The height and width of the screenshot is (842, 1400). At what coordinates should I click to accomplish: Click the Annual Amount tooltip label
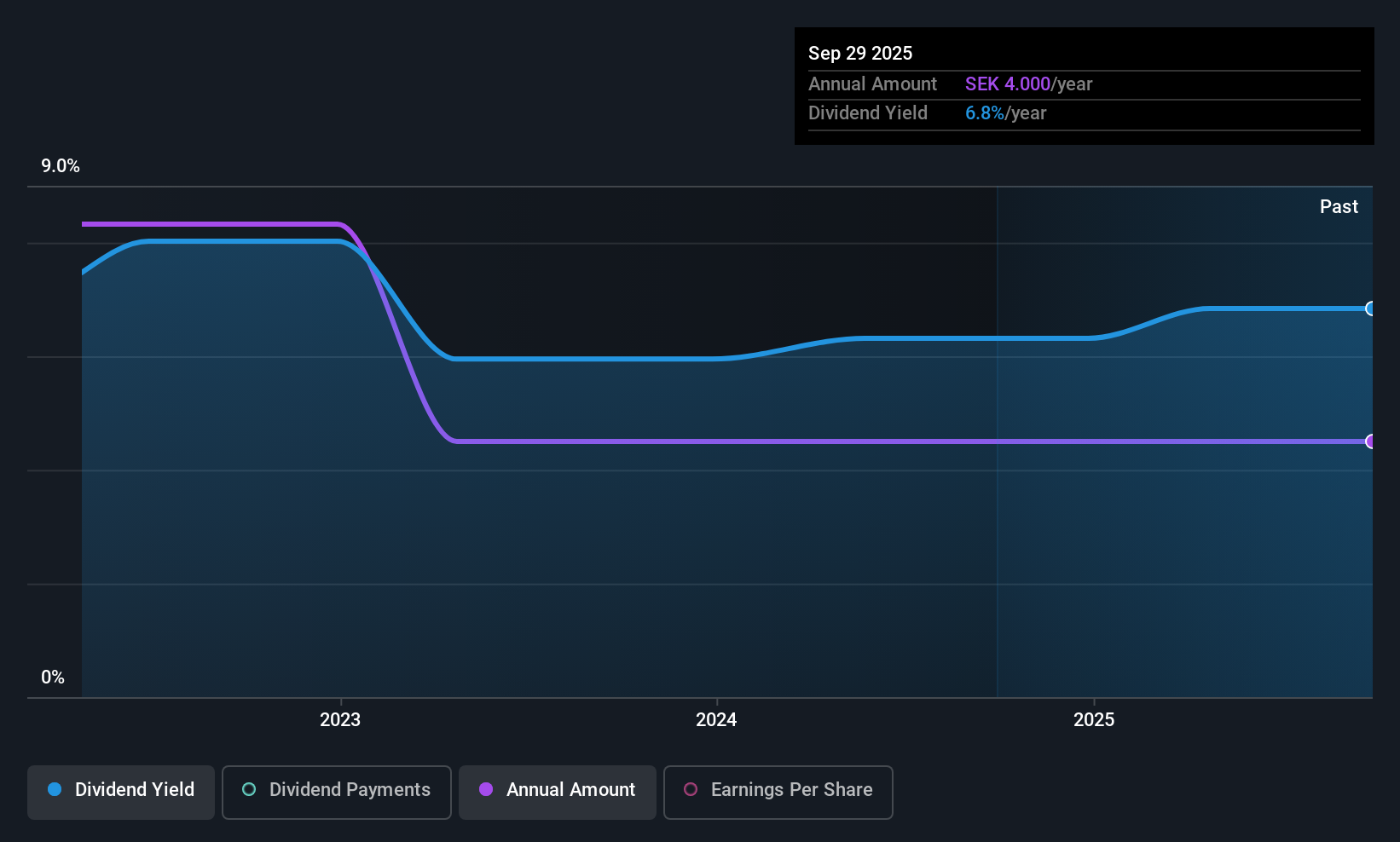(x=872, y=84)
